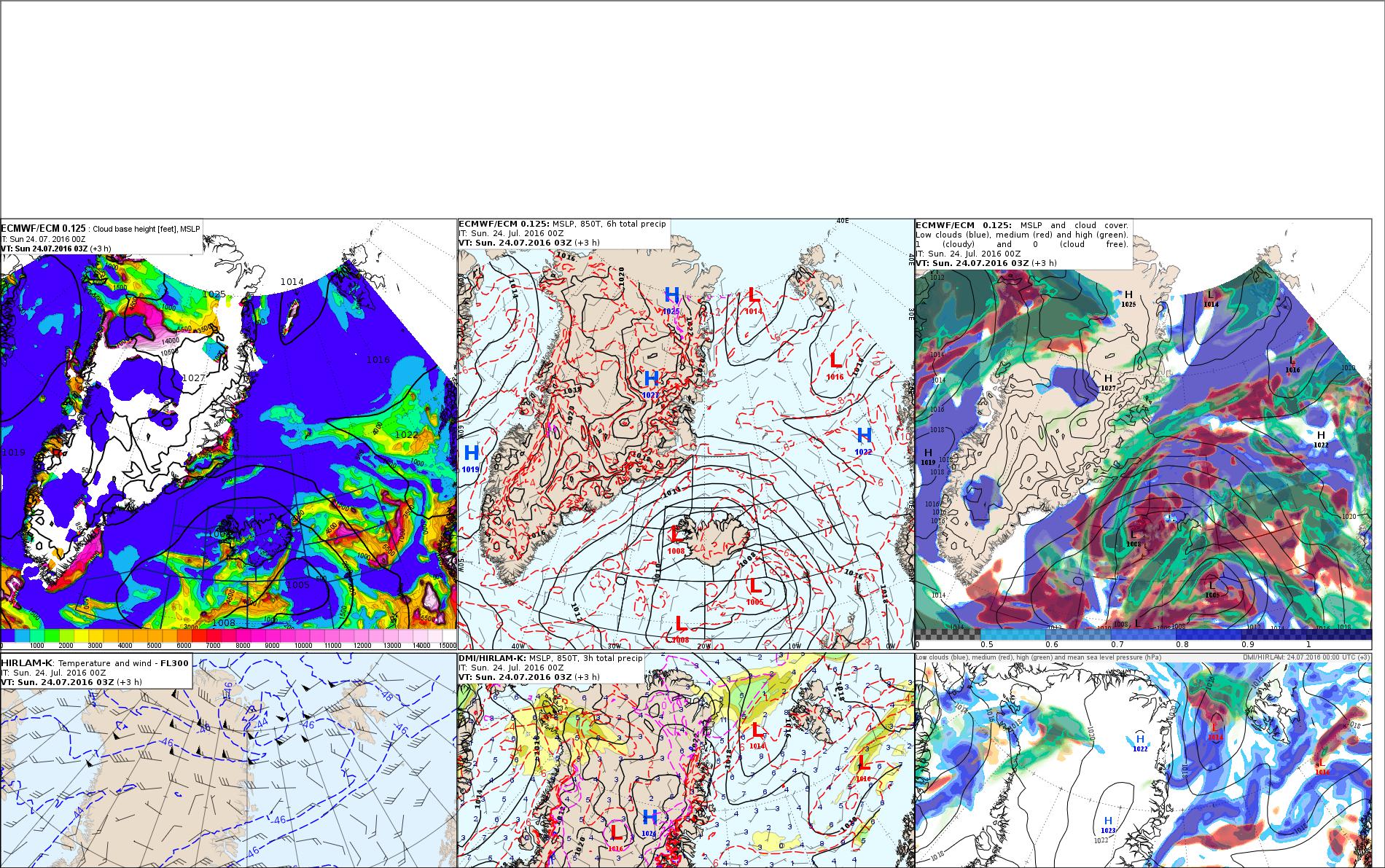1385x868 pixels.
Task: Click the 1005 pressure label in cloud base height map
Action: click(297, 584)
